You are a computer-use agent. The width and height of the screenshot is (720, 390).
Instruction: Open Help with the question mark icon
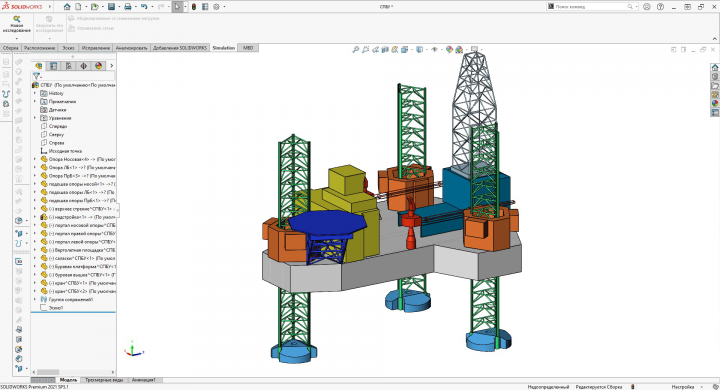[x=660, y=6]
